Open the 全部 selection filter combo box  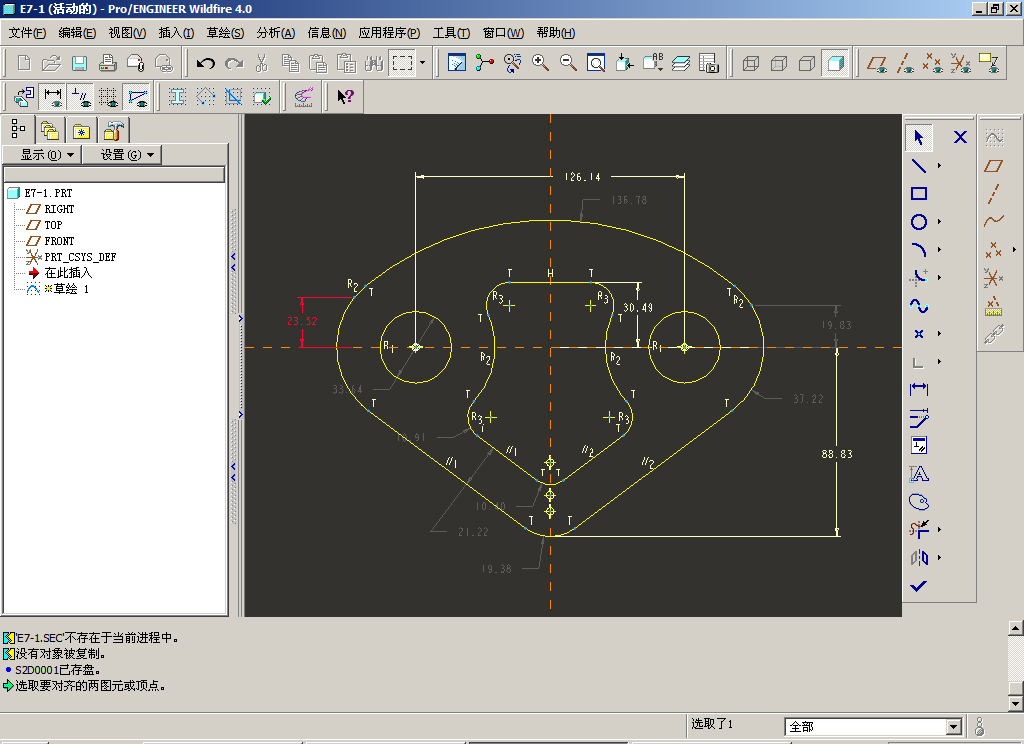click(x=873, y=726)
